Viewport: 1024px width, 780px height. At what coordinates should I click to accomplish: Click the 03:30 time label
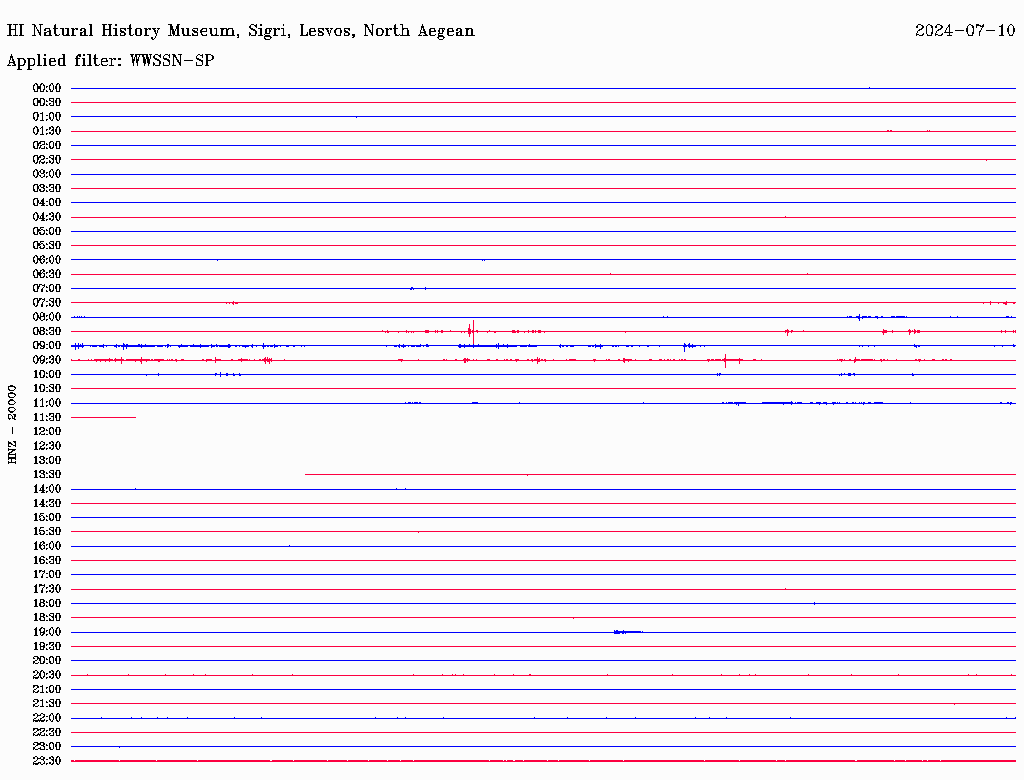[x=47, y=189]
